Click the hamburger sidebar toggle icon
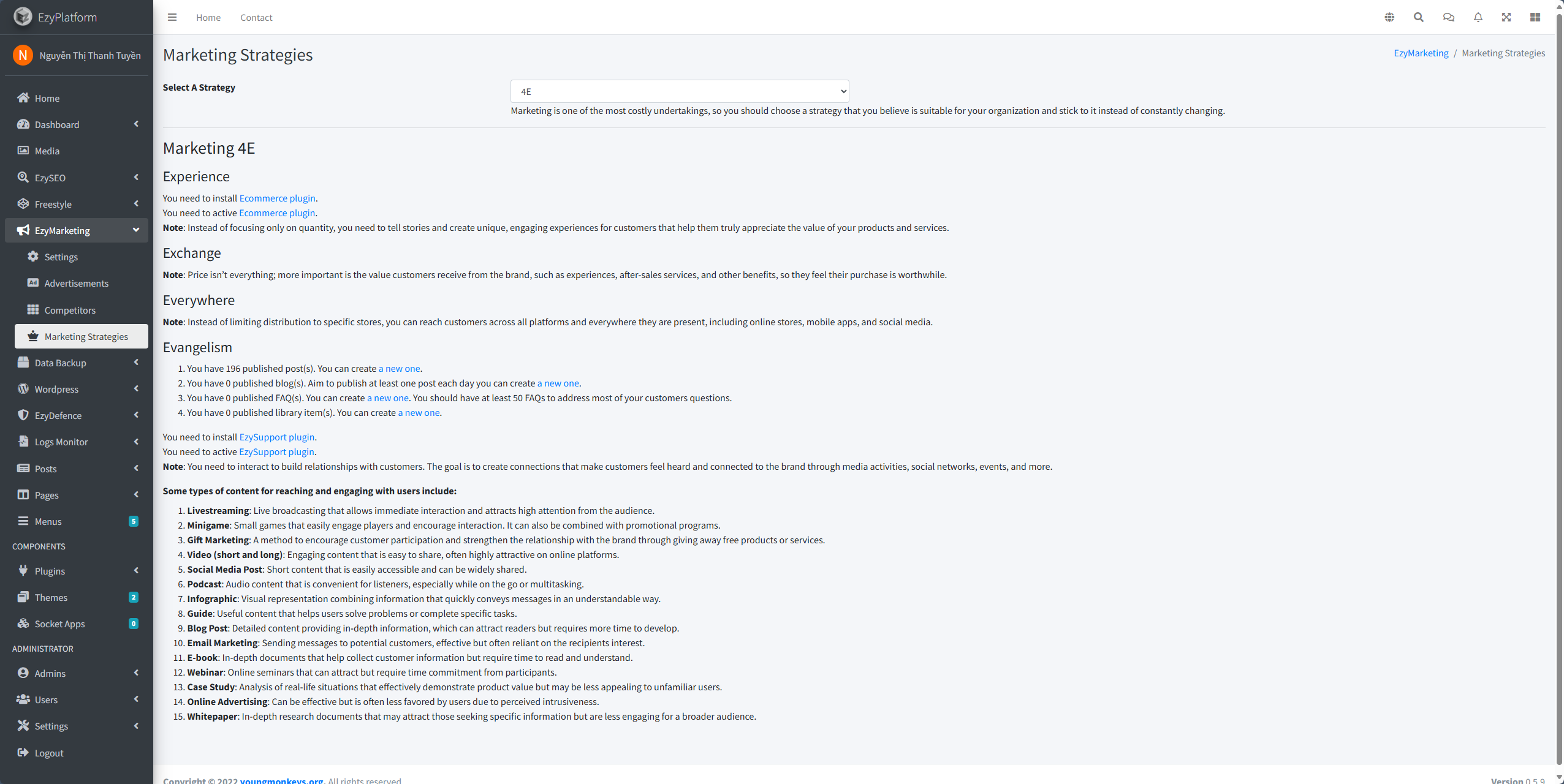Screen dimensions: 1564x784 point(172,17)
